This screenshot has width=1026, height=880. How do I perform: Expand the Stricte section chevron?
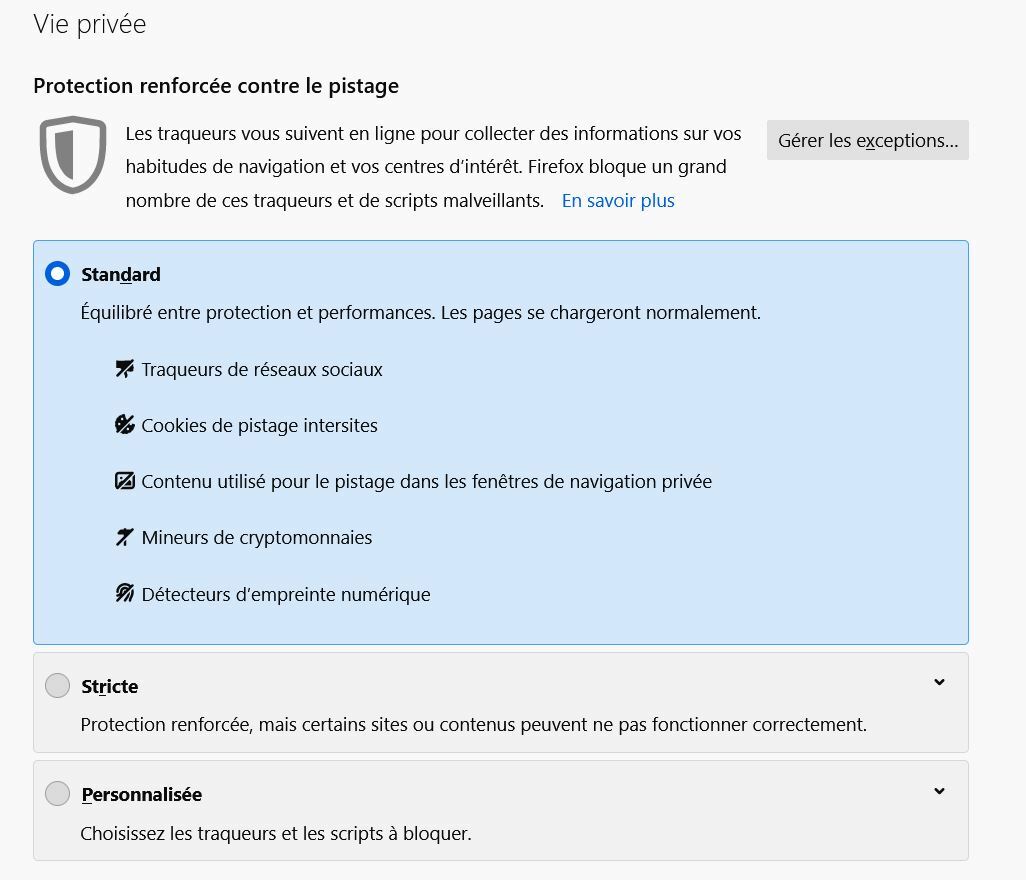pyautogui.click(x=939, y=683)
